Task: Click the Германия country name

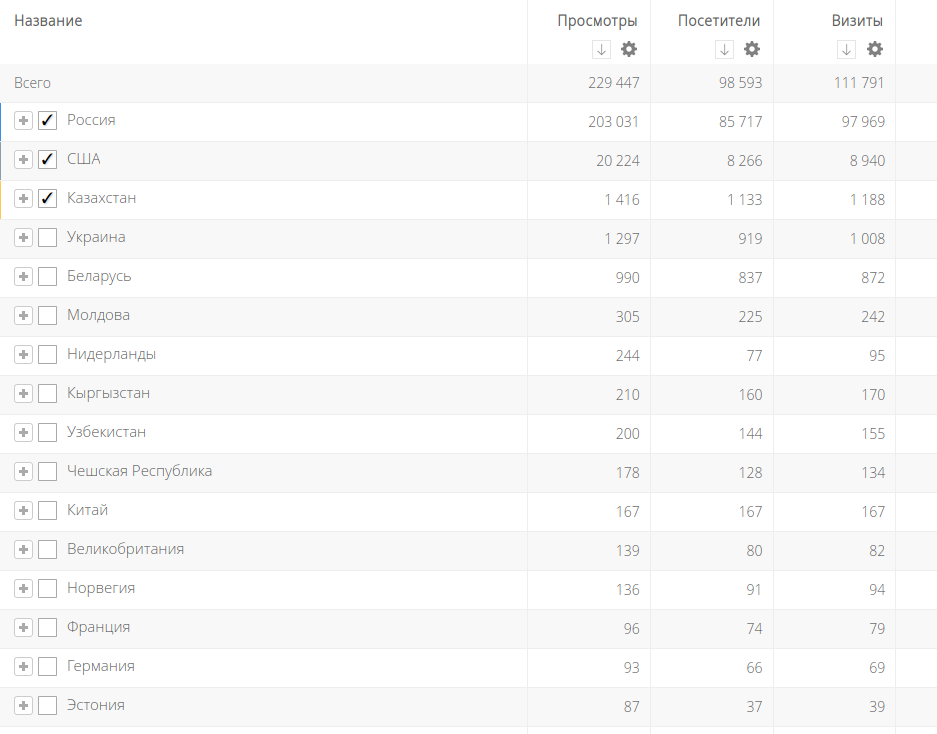Action: (100, 666)
